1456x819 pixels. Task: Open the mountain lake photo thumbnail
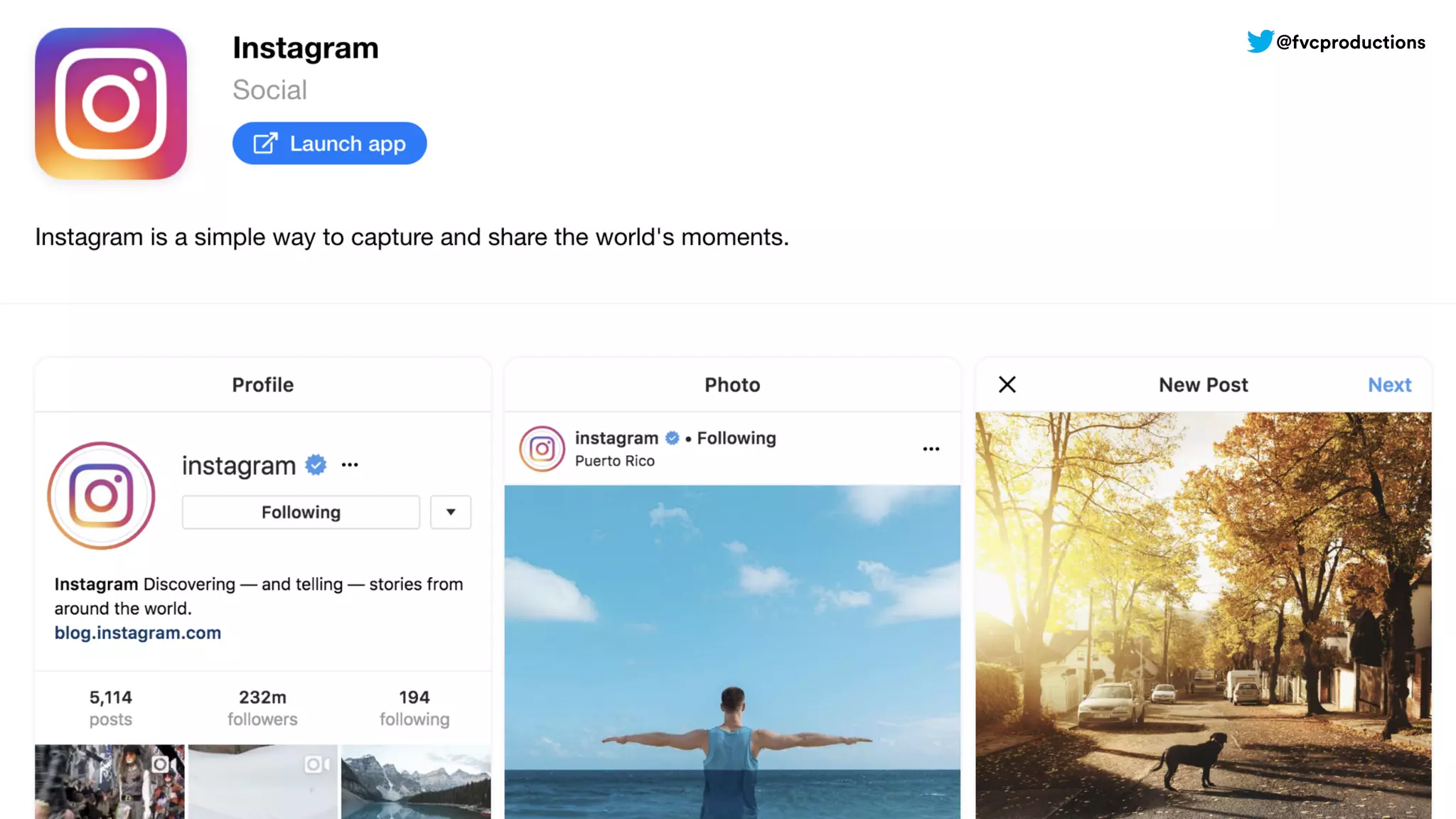[416, 781]
